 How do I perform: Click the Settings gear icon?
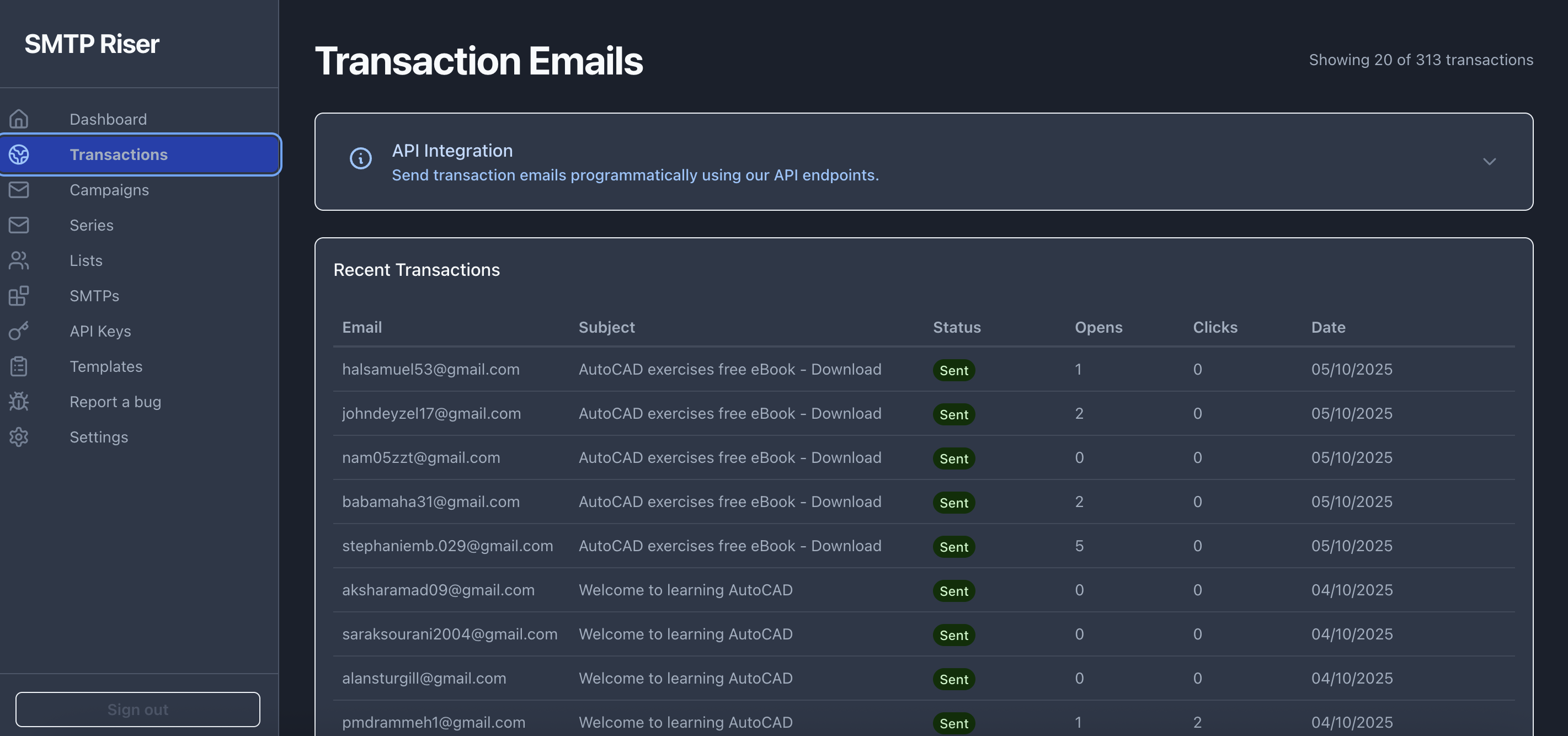click(x=19, y=436)
